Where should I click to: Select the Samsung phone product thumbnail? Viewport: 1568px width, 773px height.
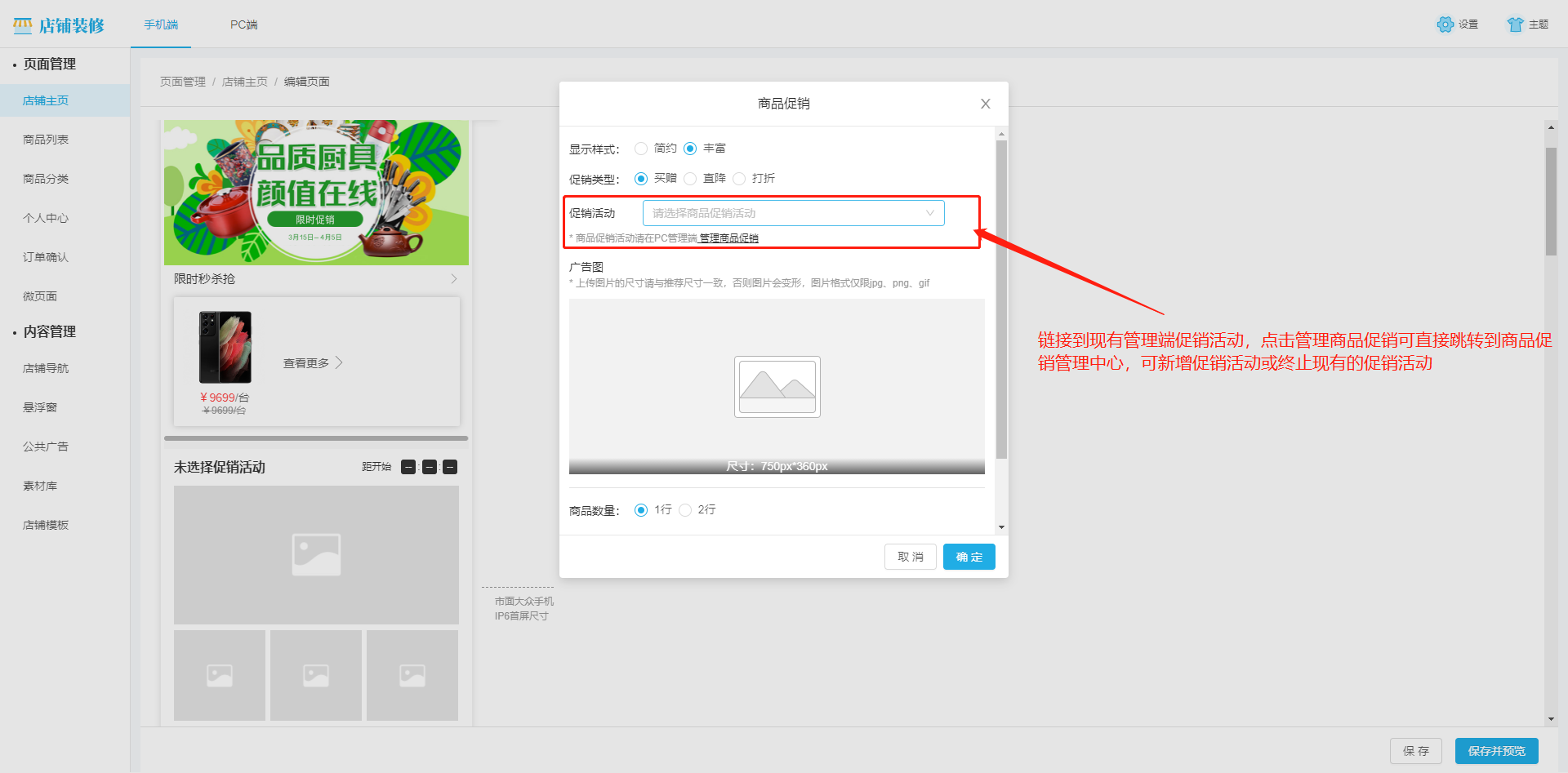[x=224, y=348]
